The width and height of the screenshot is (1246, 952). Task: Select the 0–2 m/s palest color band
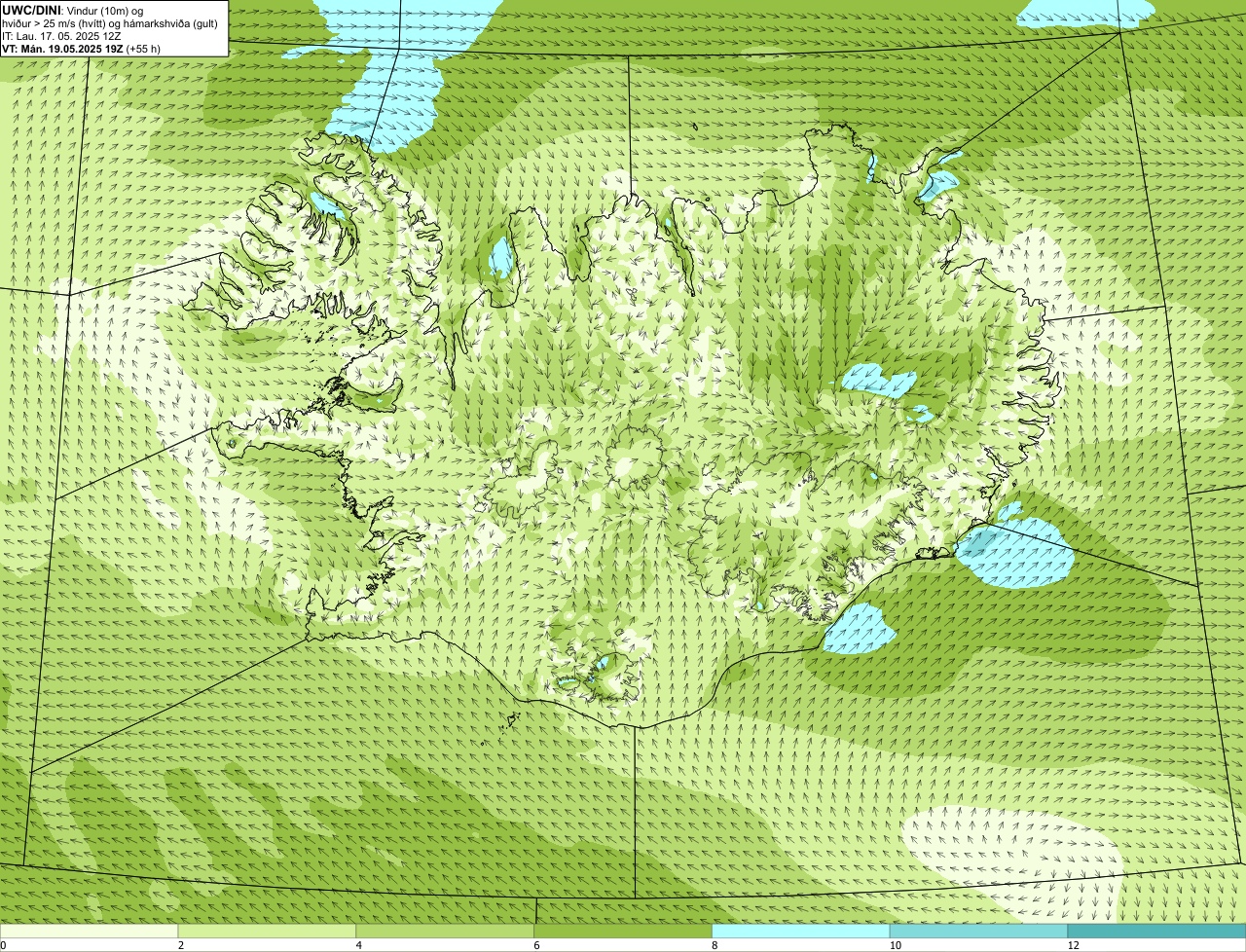tap(89, 932)
